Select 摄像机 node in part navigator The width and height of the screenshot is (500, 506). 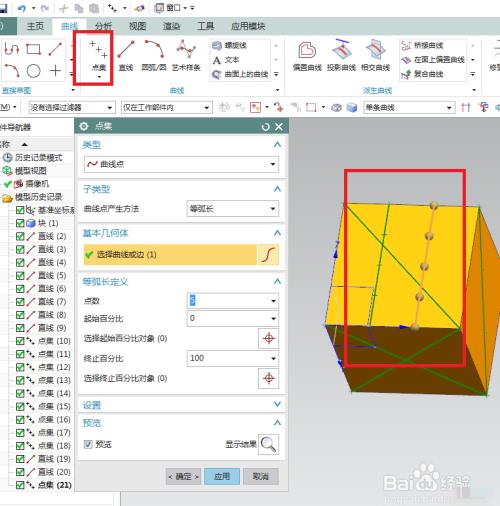[x=37, y=184]
